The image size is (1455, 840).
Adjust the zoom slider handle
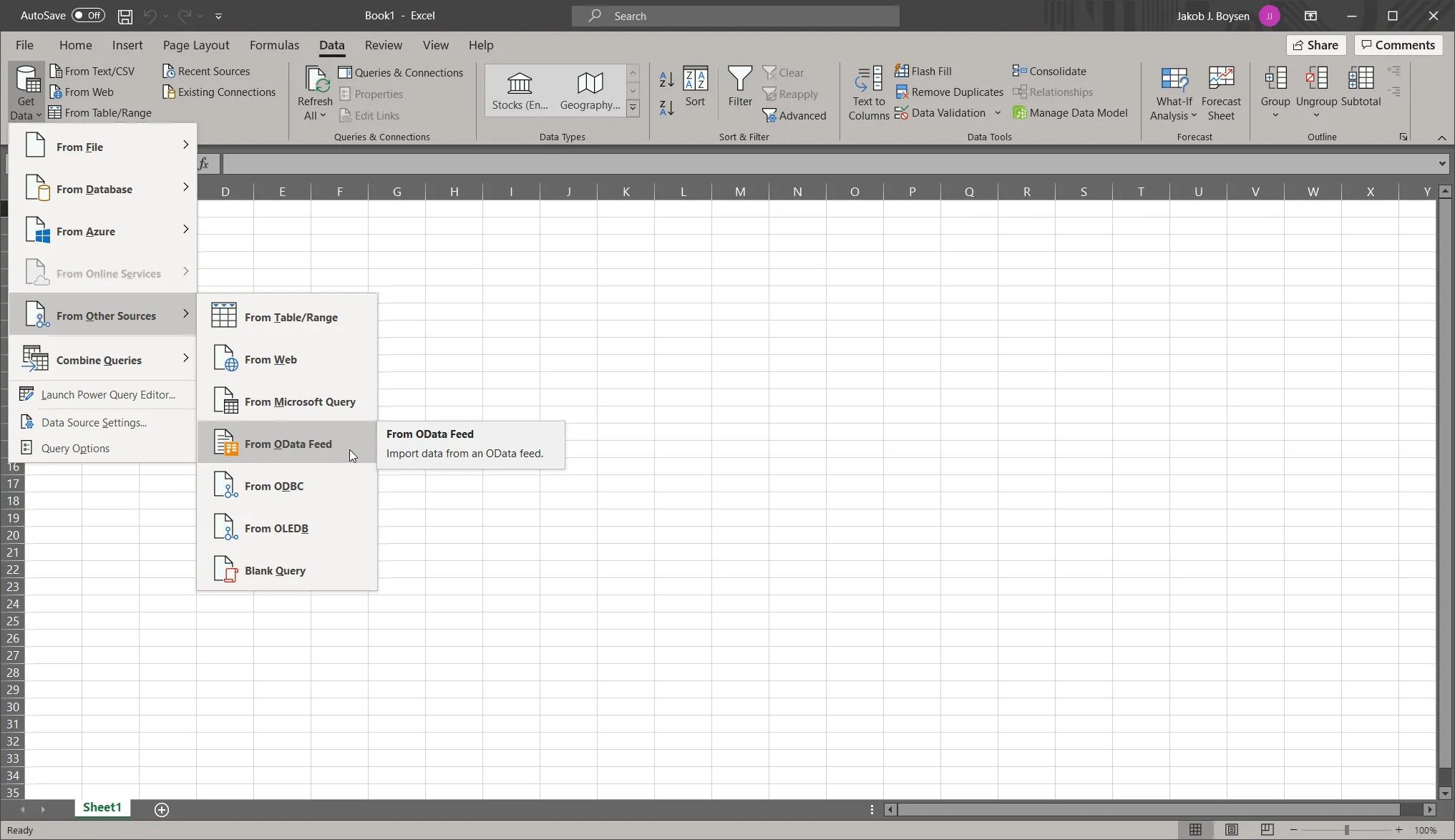coord(1346,830)
